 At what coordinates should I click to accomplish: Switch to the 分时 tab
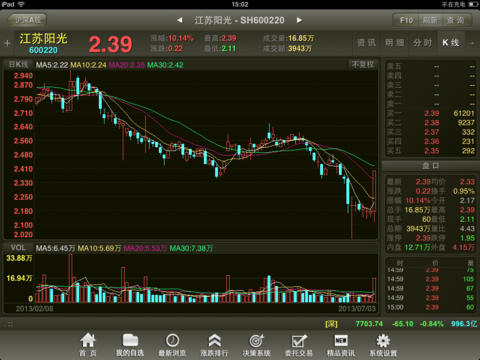(x=422, y=43)
